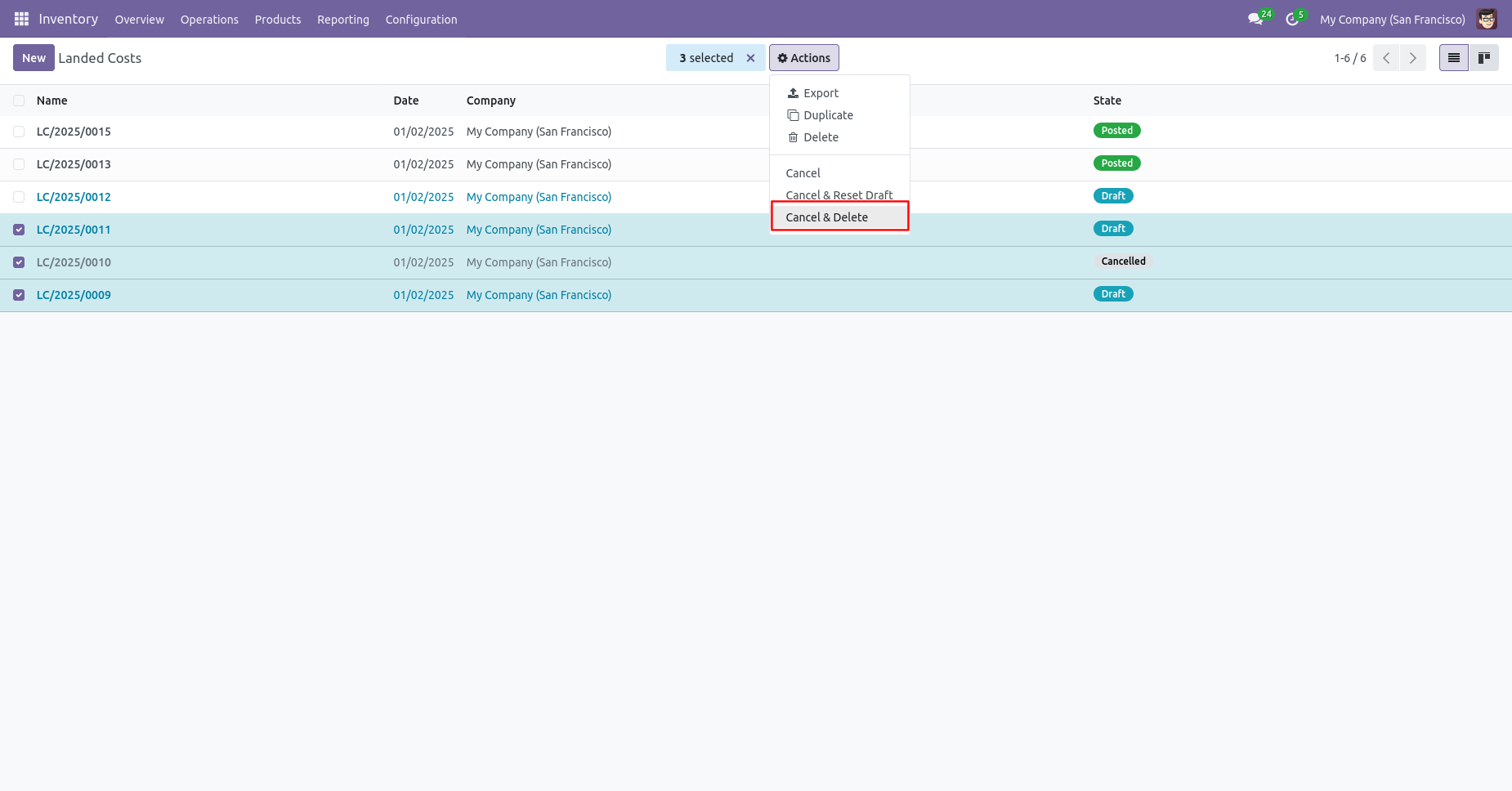The image size is (1512, 791).
Task: Sort by the Company column header
Action: (491, 101)
